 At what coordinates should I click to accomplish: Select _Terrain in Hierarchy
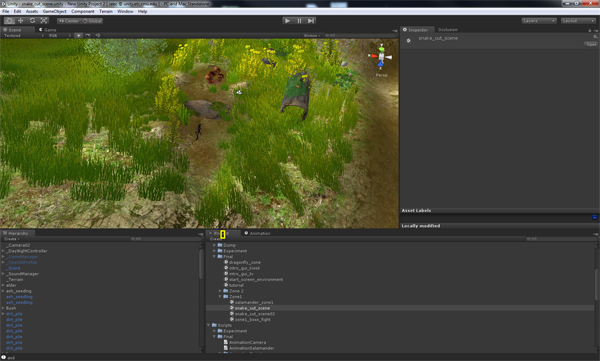[15, 280]
